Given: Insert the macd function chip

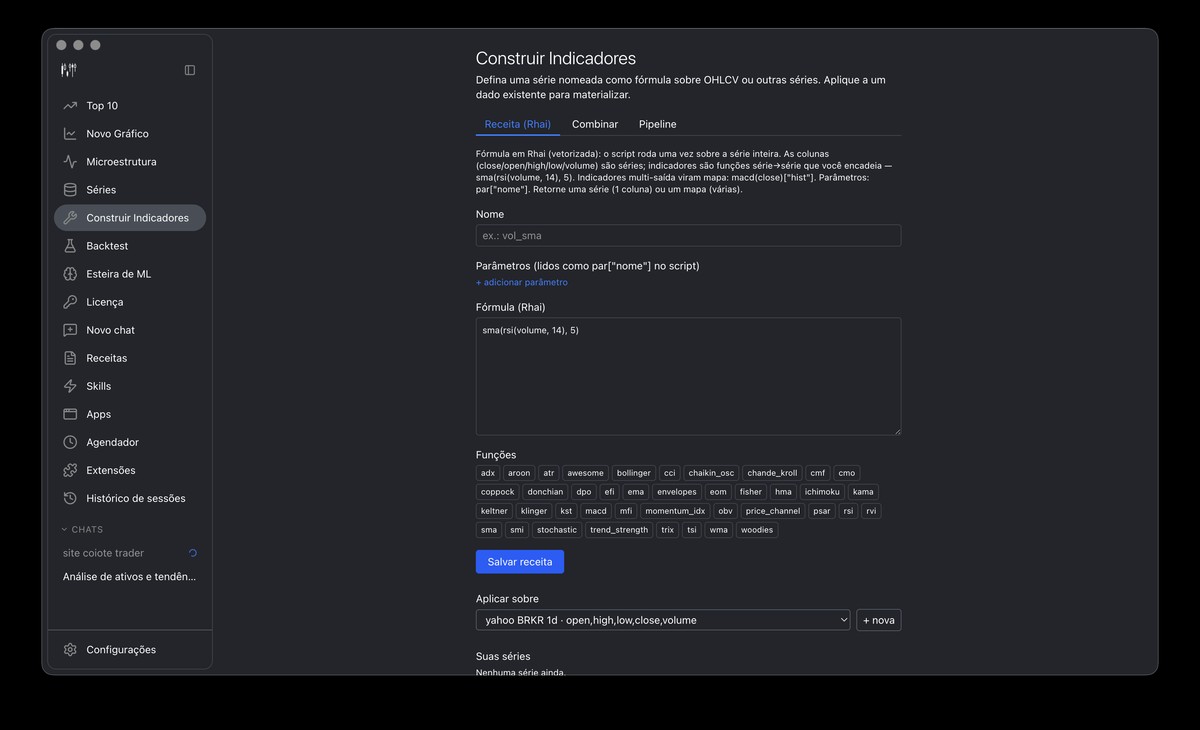Looking at the screenshot, I should click(x=596, y=511).
